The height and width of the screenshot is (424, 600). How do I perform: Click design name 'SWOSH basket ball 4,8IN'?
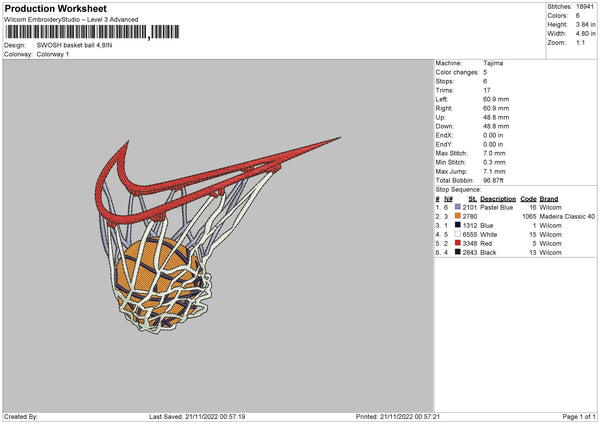(75, 45)
